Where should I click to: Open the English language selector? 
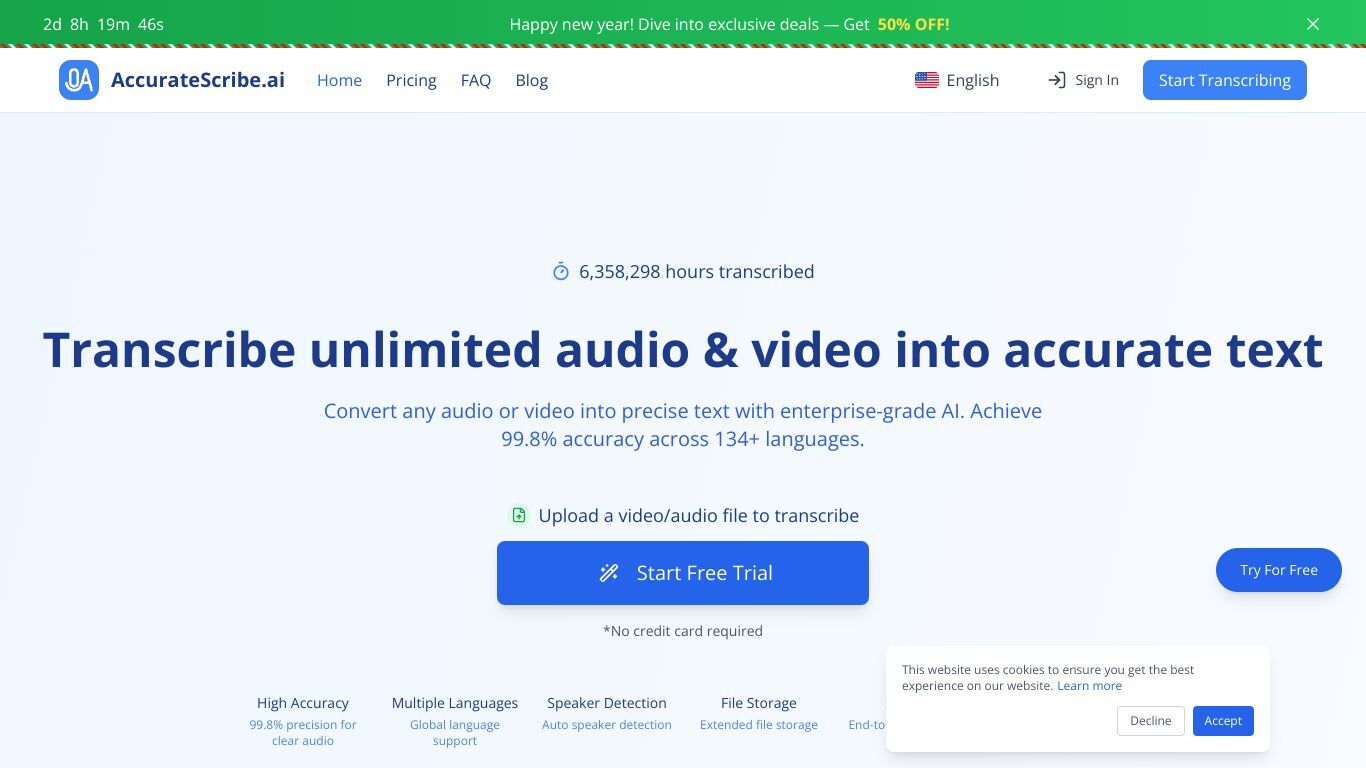[x=957, y=80]
